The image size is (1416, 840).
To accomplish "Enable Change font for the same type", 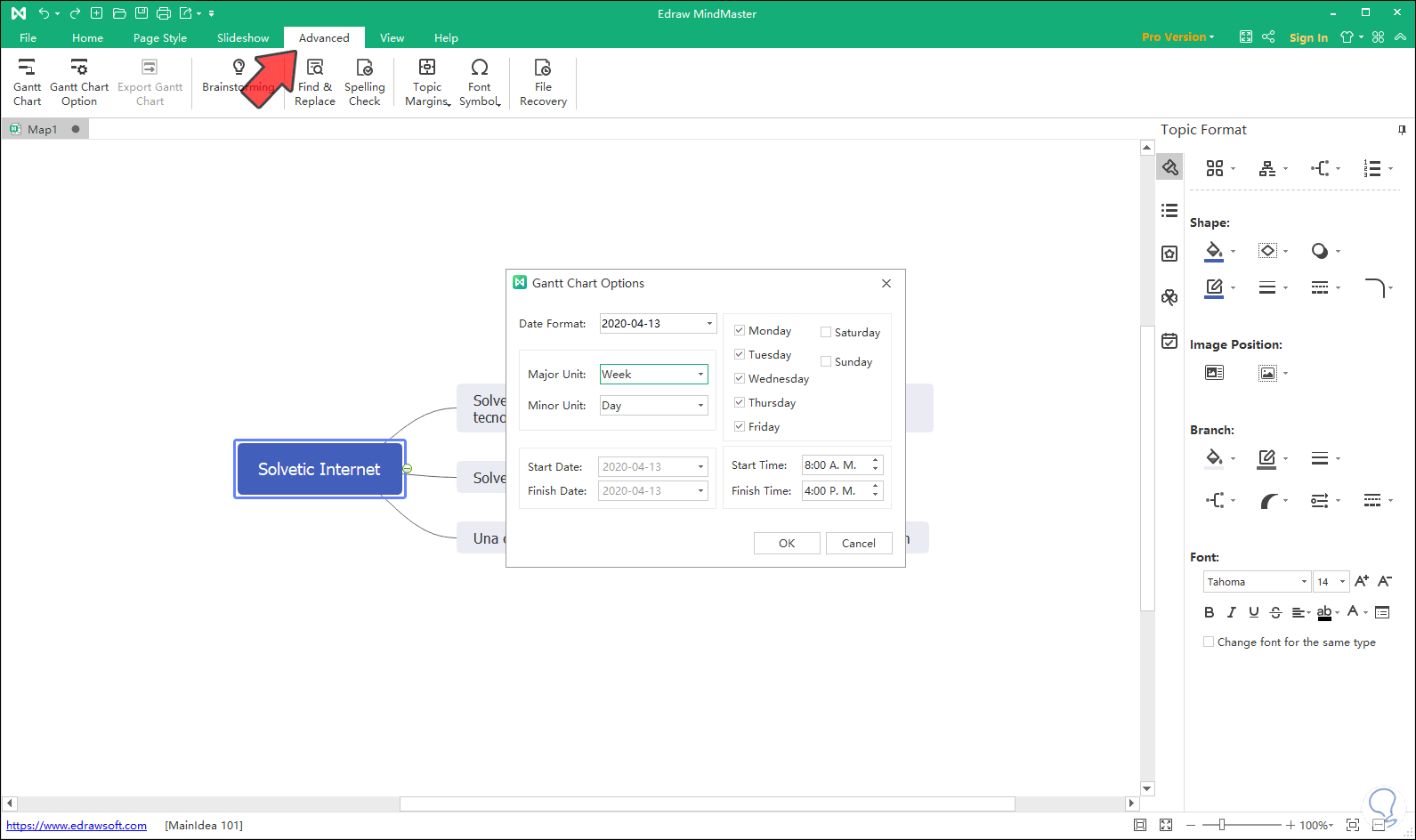I will (x=1209, y=642).
